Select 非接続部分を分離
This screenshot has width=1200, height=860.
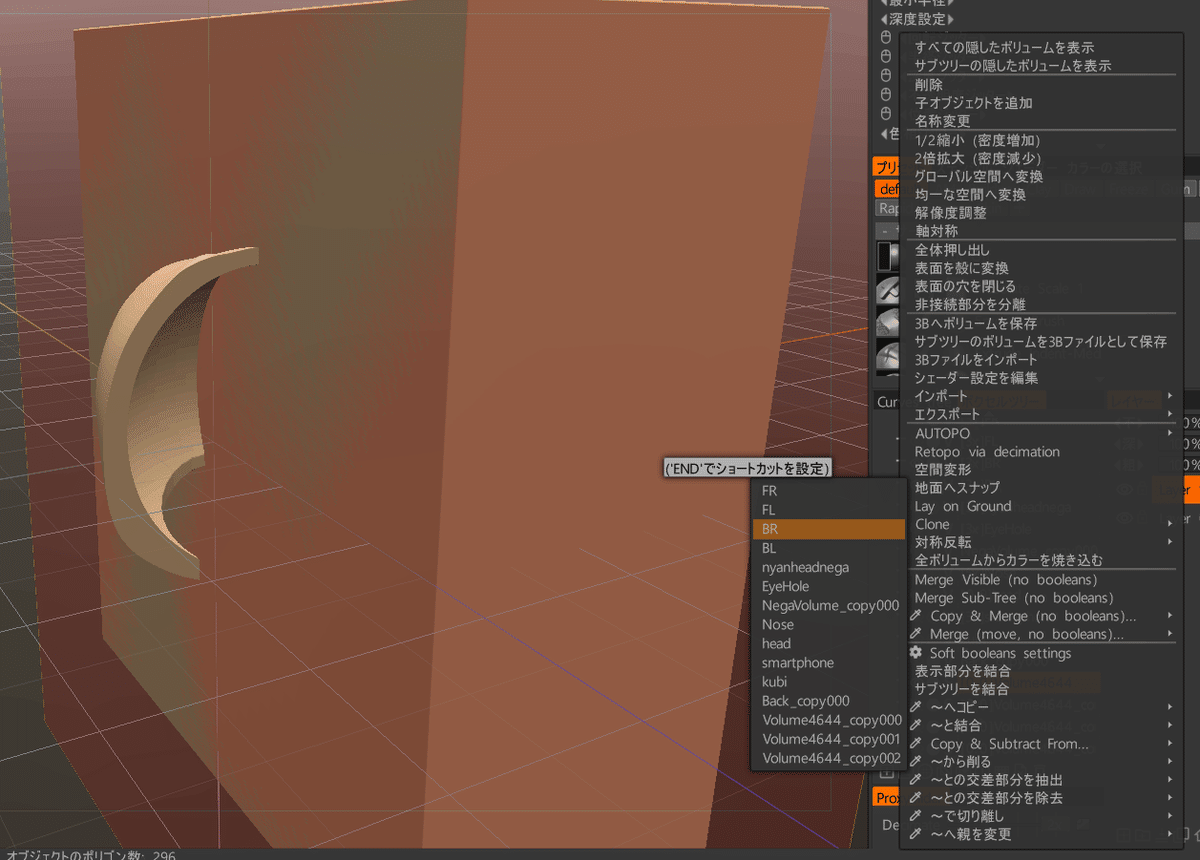(x=970, y=304)
